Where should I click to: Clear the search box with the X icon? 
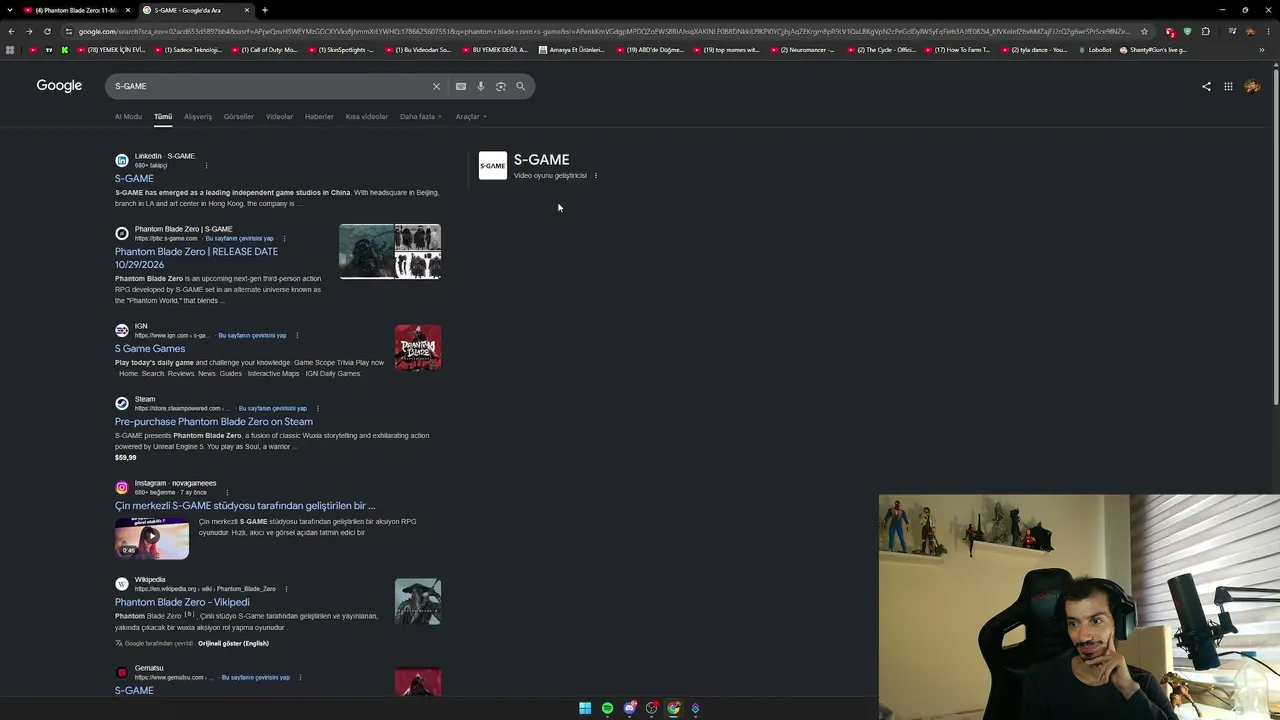click(x=436, y=86)
